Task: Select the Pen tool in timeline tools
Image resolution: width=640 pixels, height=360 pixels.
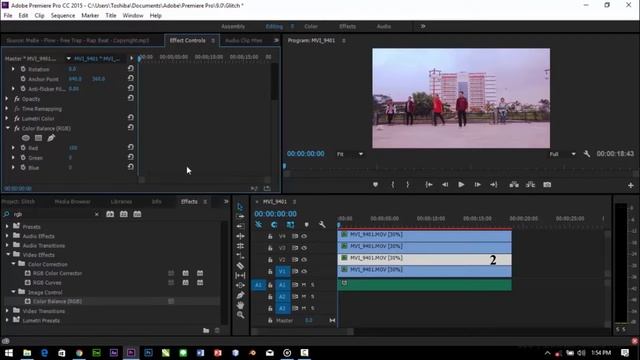Action: 240,295
